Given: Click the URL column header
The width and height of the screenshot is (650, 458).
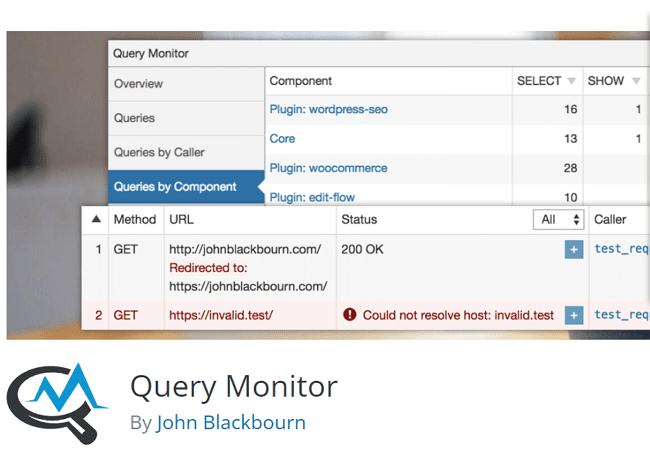Looking at the screenshot, I should tap(181, 219).
